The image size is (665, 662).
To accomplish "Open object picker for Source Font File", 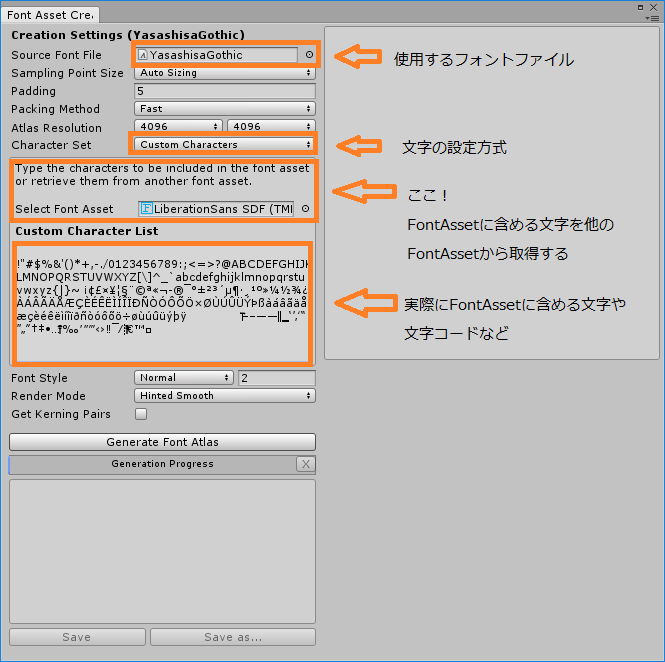I will (309, 55).
